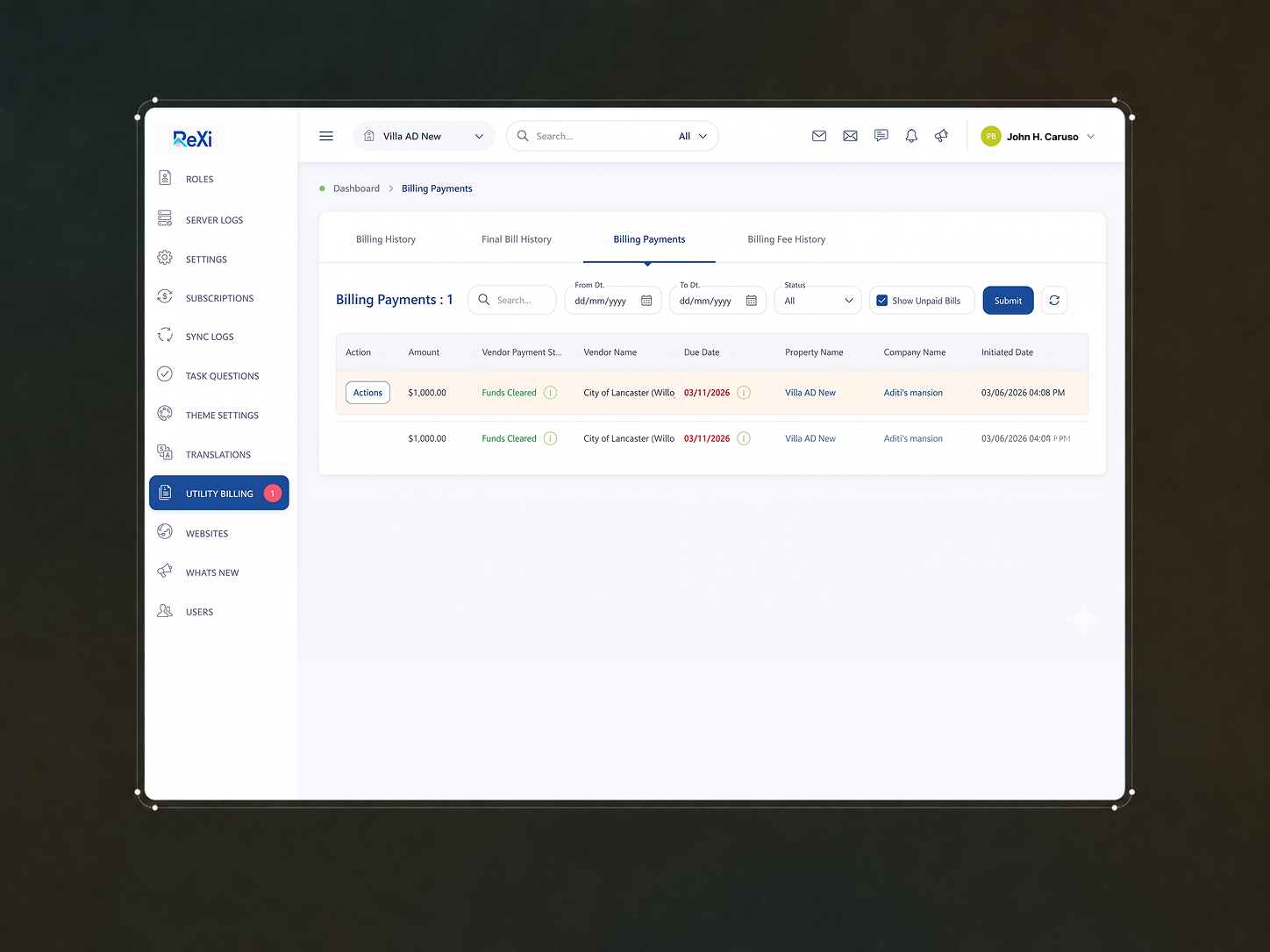The width and height of the screenshot is (1270, 952).
Task: Expand the Villa AD New property dropdown
Action: click(424, 136)
